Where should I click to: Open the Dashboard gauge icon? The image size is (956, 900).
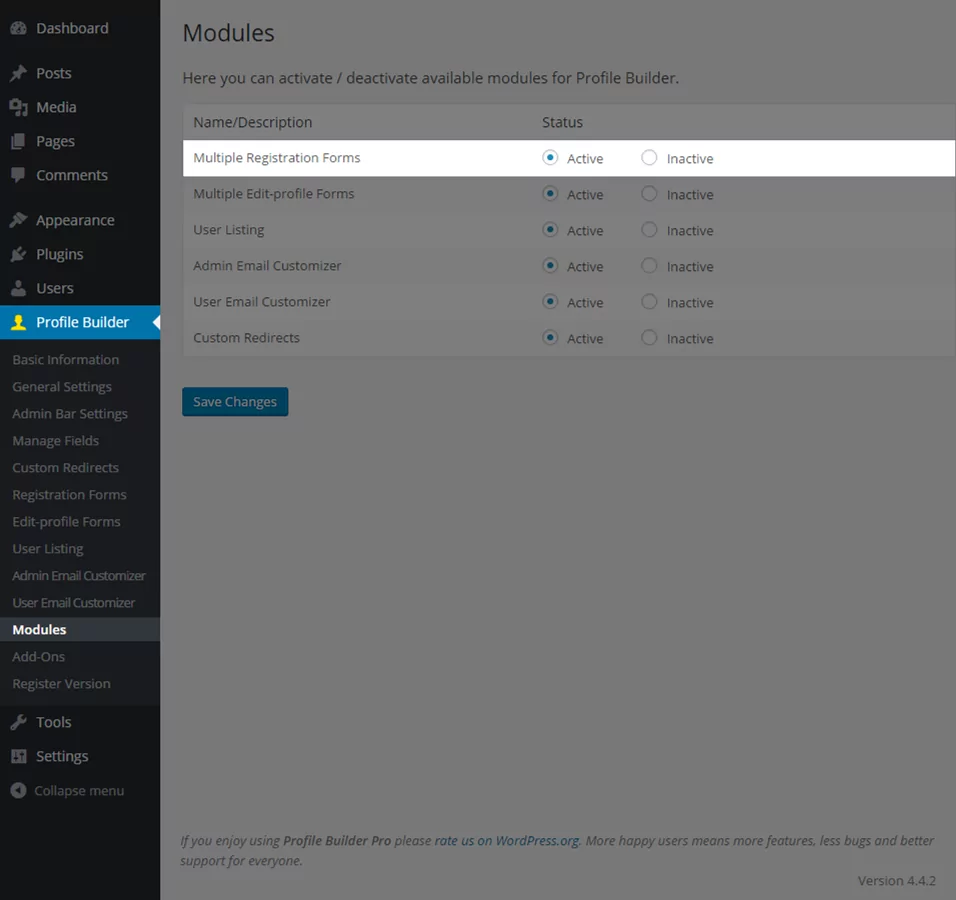(18, 28)
